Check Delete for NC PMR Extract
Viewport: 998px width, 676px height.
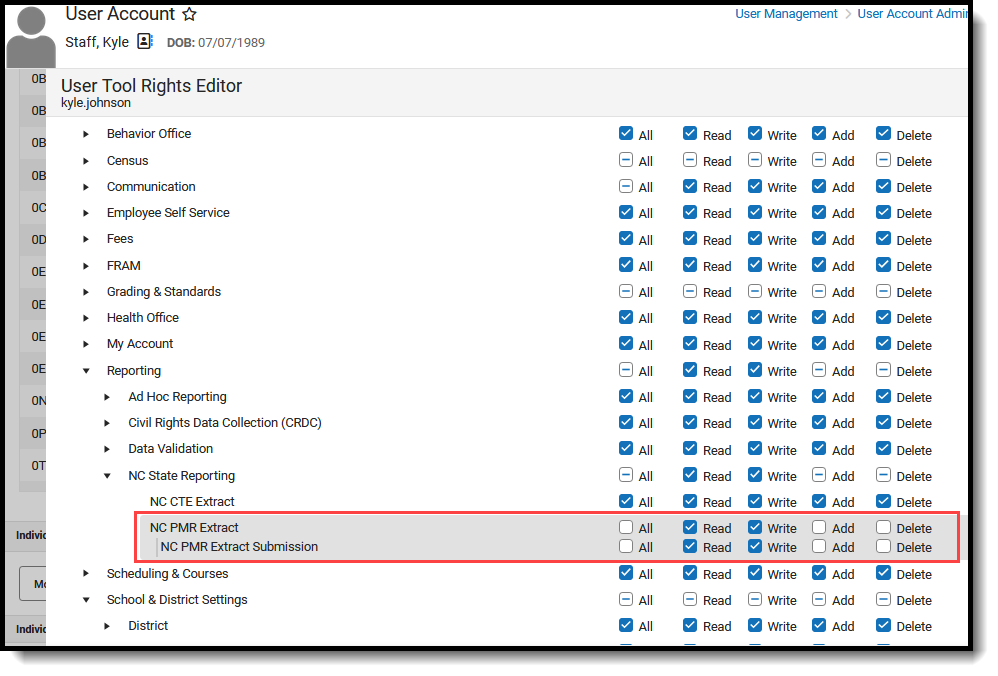point(883,527)
